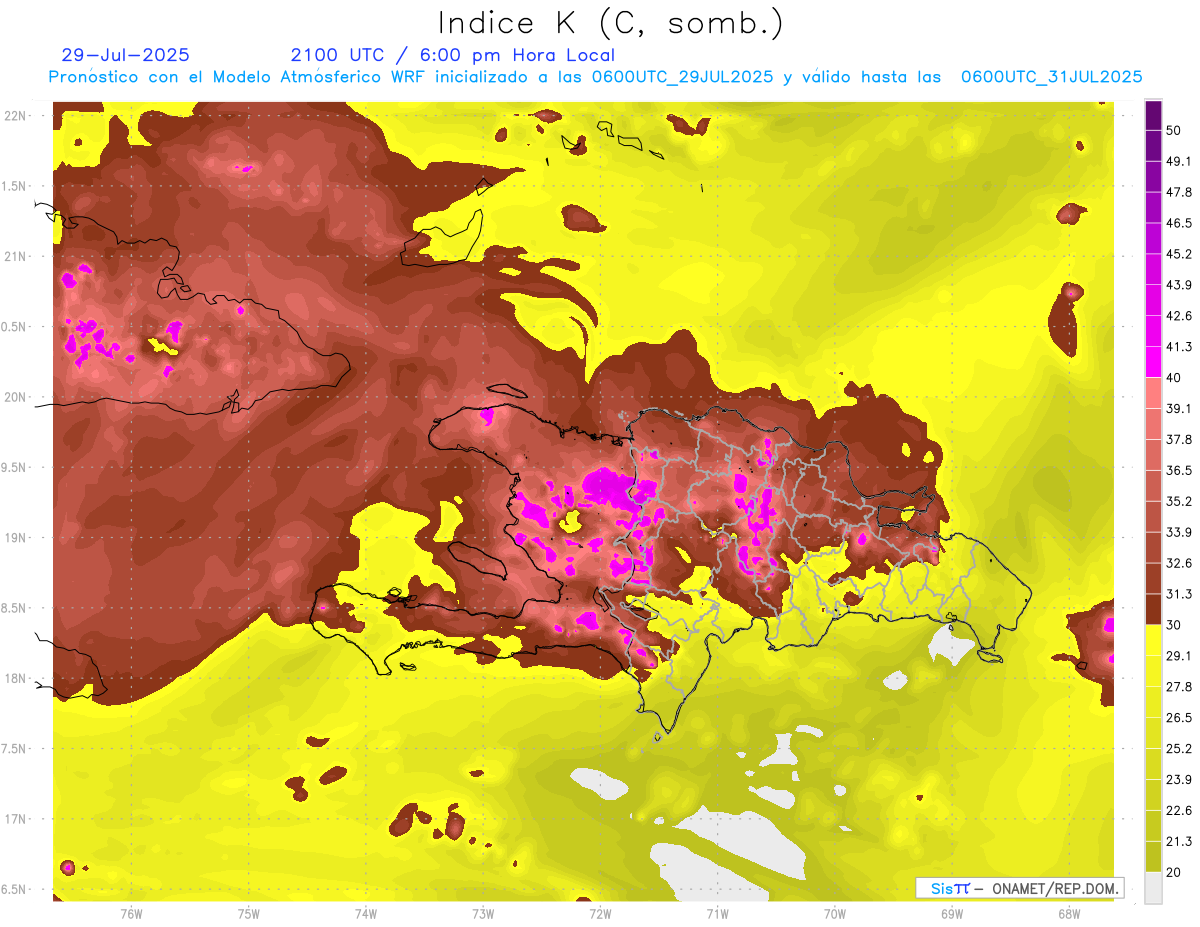Click the '1.5N' latitude axis label
This screenshot has height=927, width=1200.
[15, 186]
